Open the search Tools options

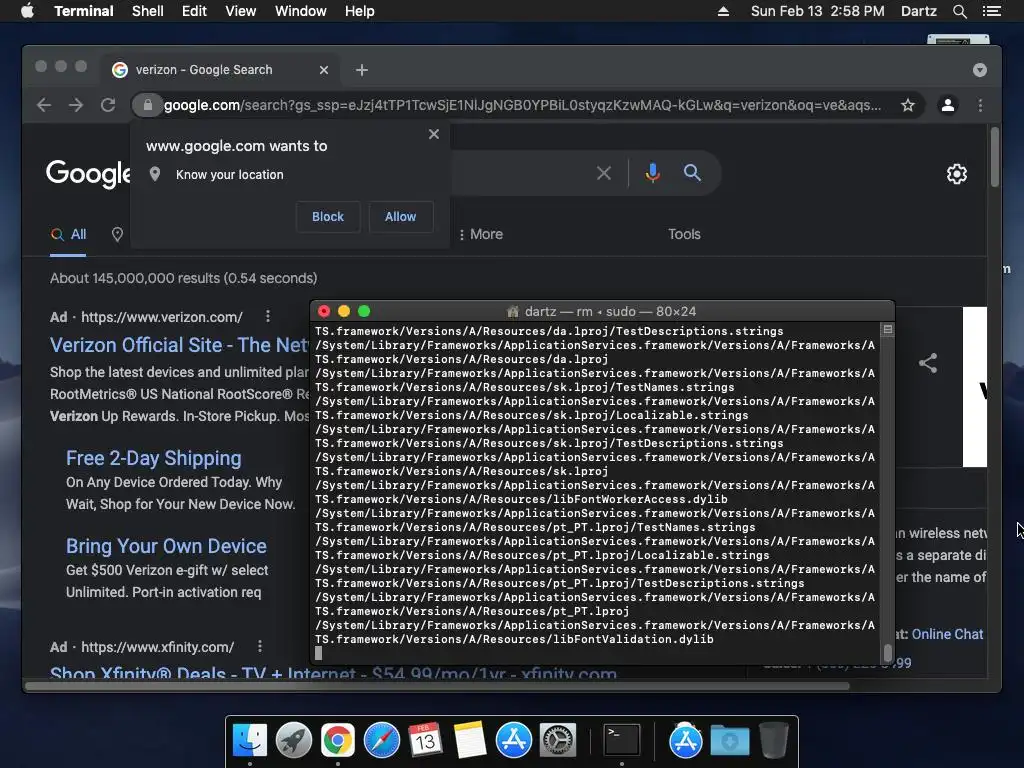coord(684,234)
